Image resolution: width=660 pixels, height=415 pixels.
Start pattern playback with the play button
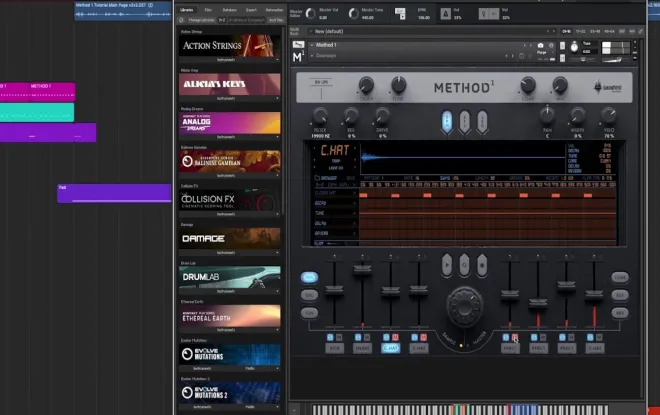(447, 265)
